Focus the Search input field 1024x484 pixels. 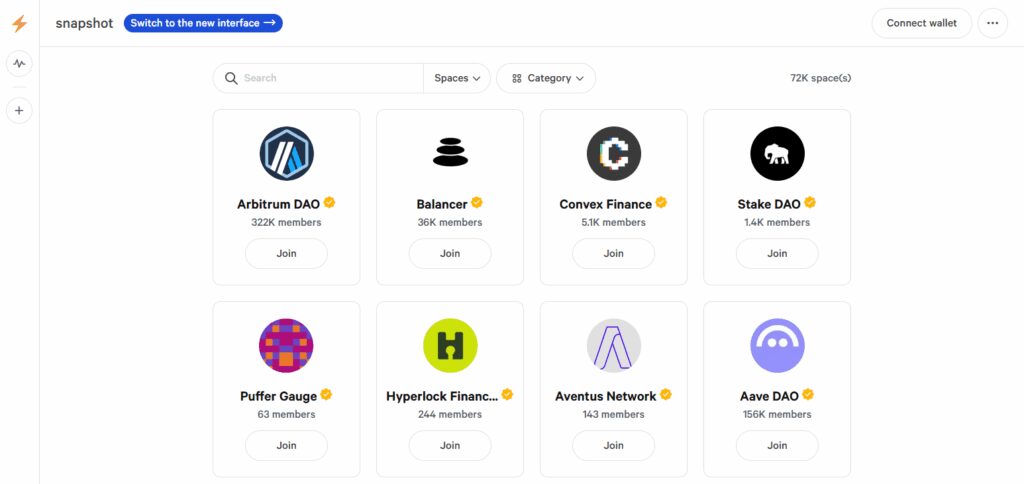319,78
